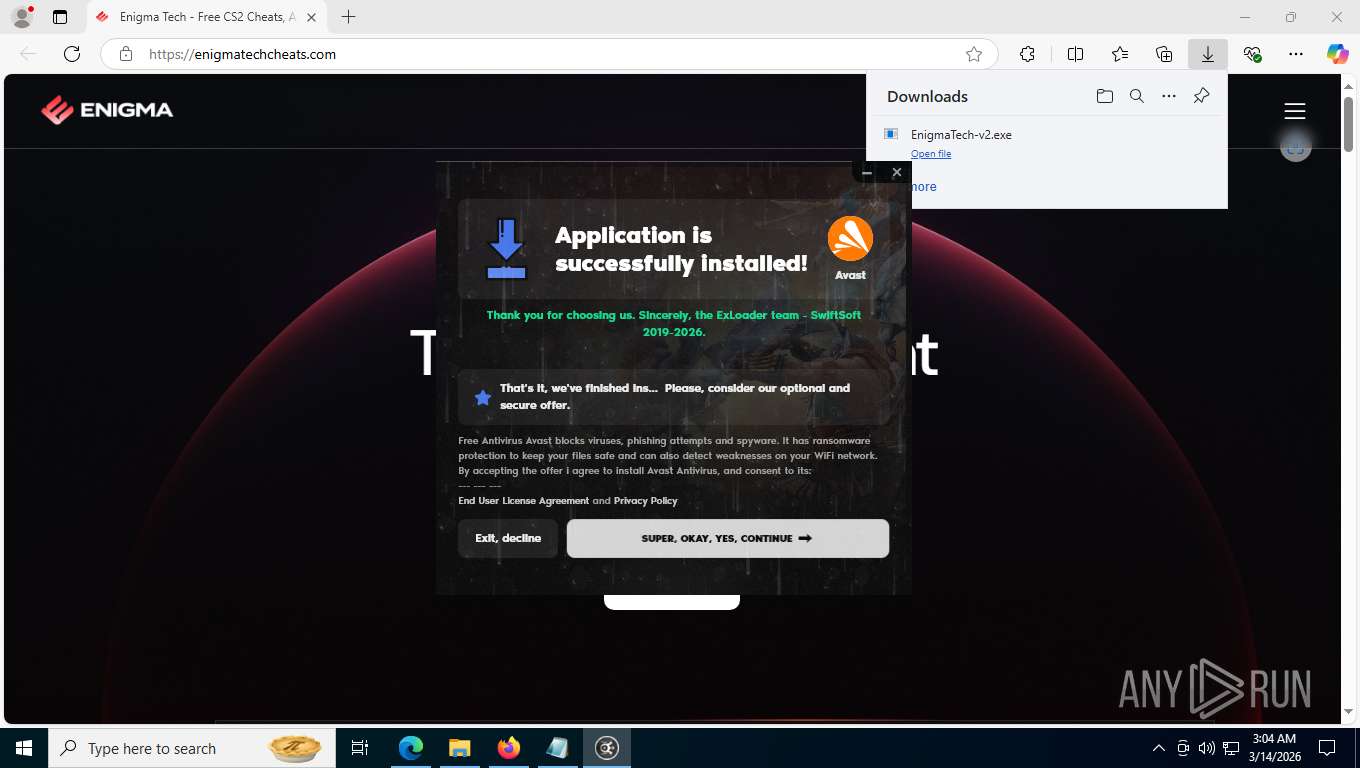Click SUPER, OKAY, YES, CONTINUE button
Viewport: 1360px width, 768px height.
(728, 538)
